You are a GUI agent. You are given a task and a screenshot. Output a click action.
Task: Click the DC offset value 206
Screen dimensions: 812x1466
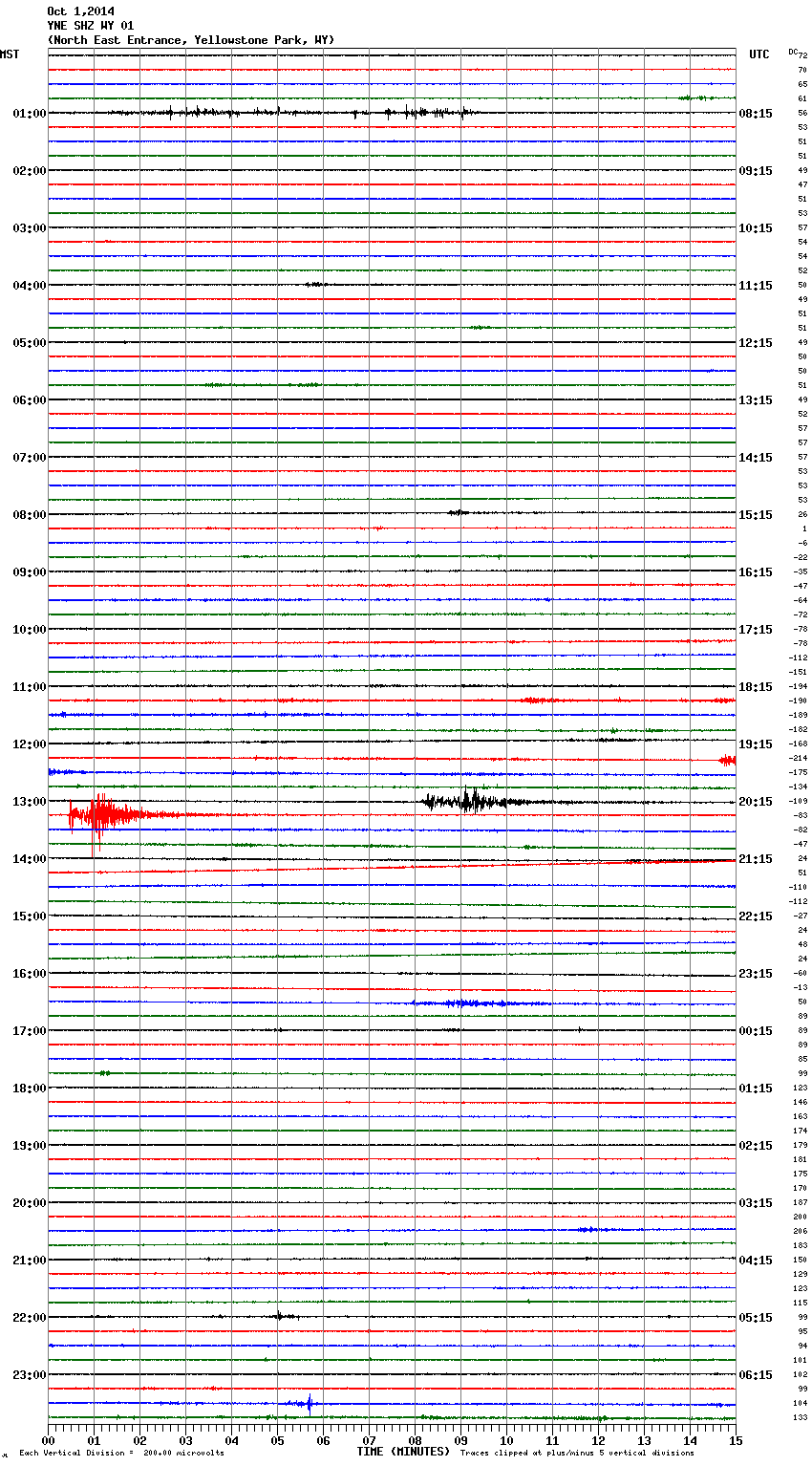[x=801, y=1232]
